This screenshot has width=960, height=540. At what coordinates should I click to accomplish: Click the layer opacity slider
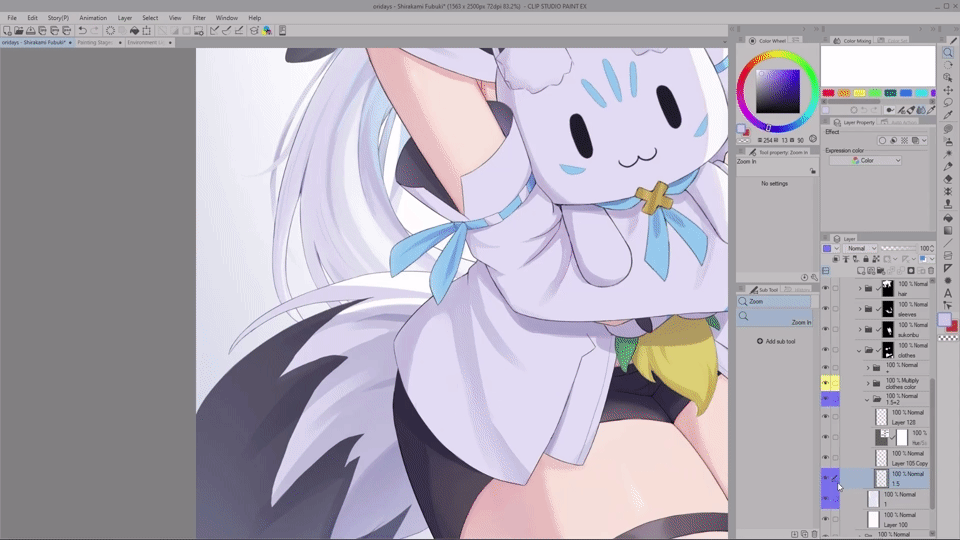pyautogui.click(x=899, y=249)
